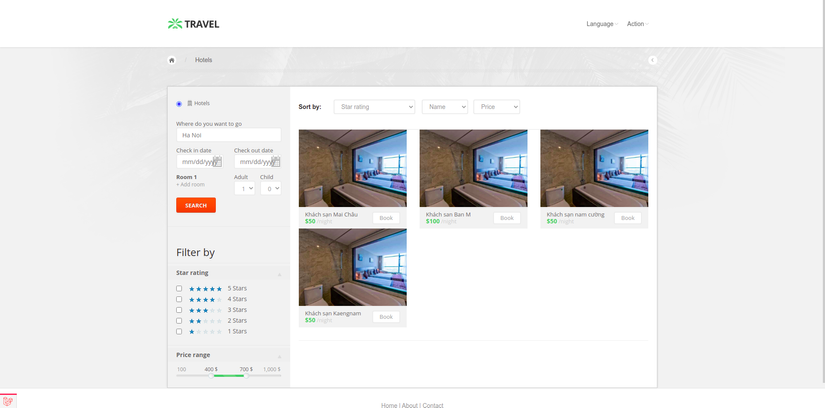Click the orange SEARCH button
Screen dimensions: 825x408
[x=196, y=205]
